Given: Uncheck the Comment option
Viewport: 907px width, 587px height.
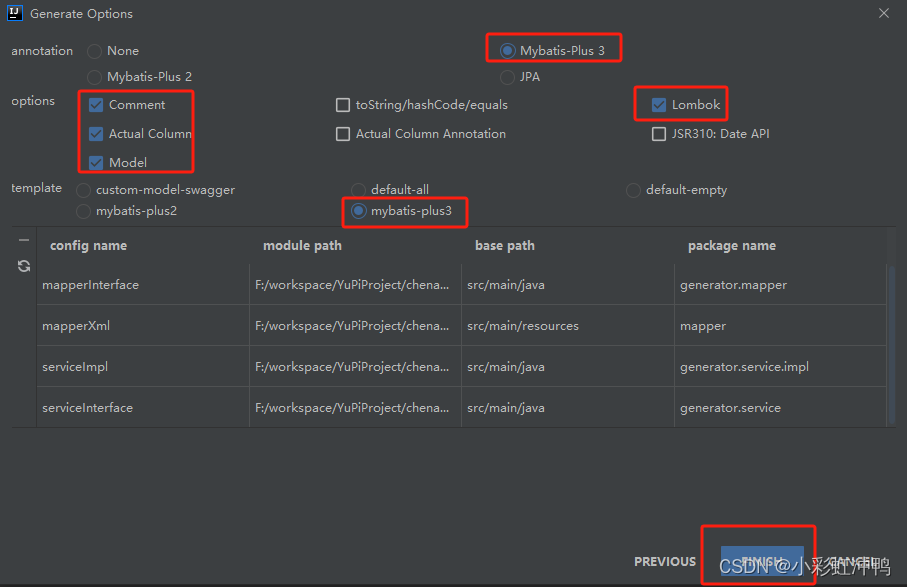Looking at the screenshot, I should [x=96, y=104].
